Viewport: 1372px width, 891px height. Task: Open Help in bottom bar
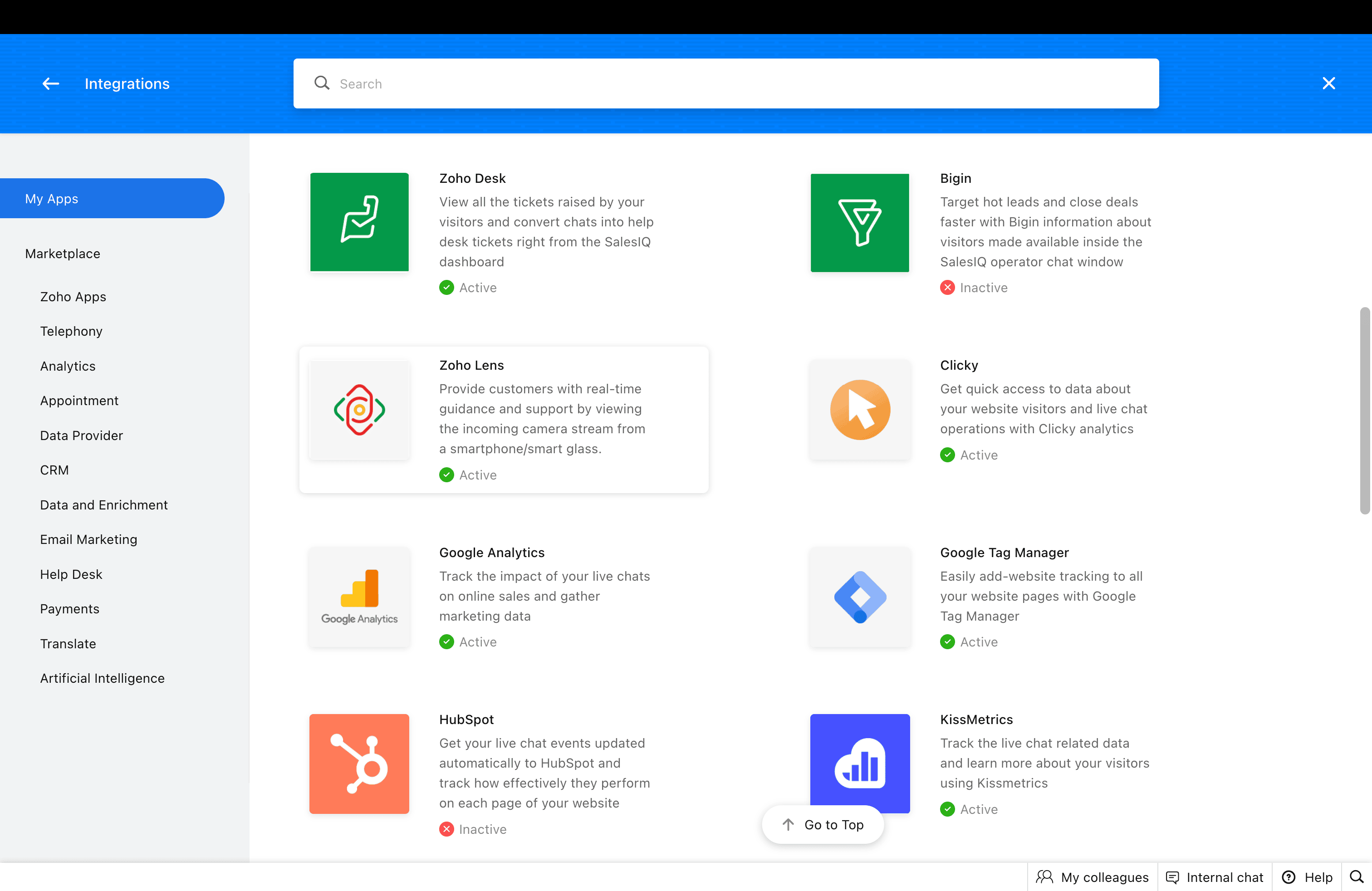pos(1307,877)
